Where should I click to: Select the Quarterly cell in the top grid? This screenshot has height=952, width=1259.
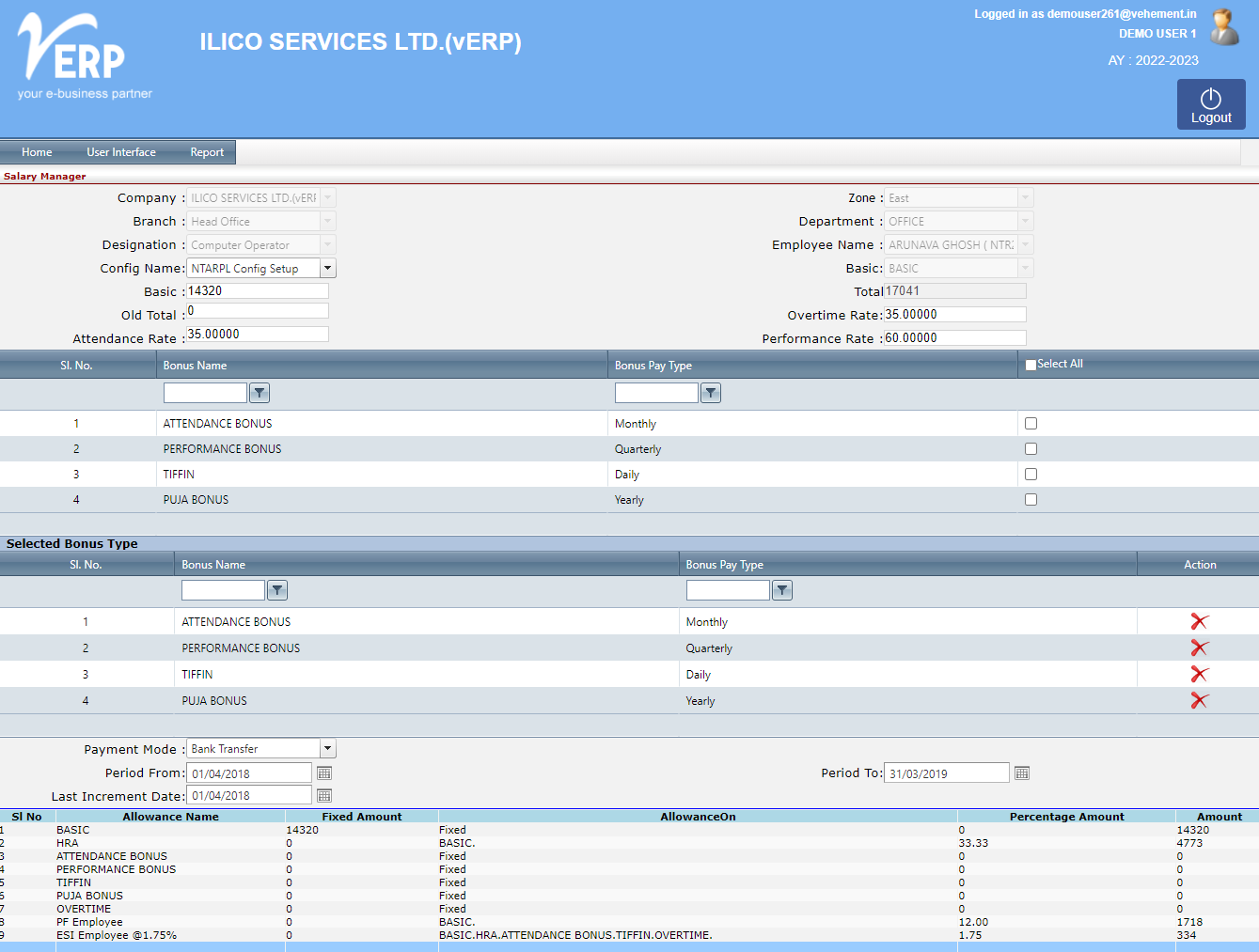click(637, 449)
